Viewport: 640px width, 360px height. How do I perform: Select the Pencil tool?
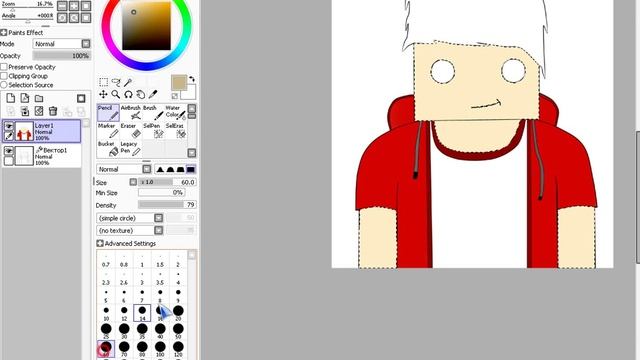[108, 113]
